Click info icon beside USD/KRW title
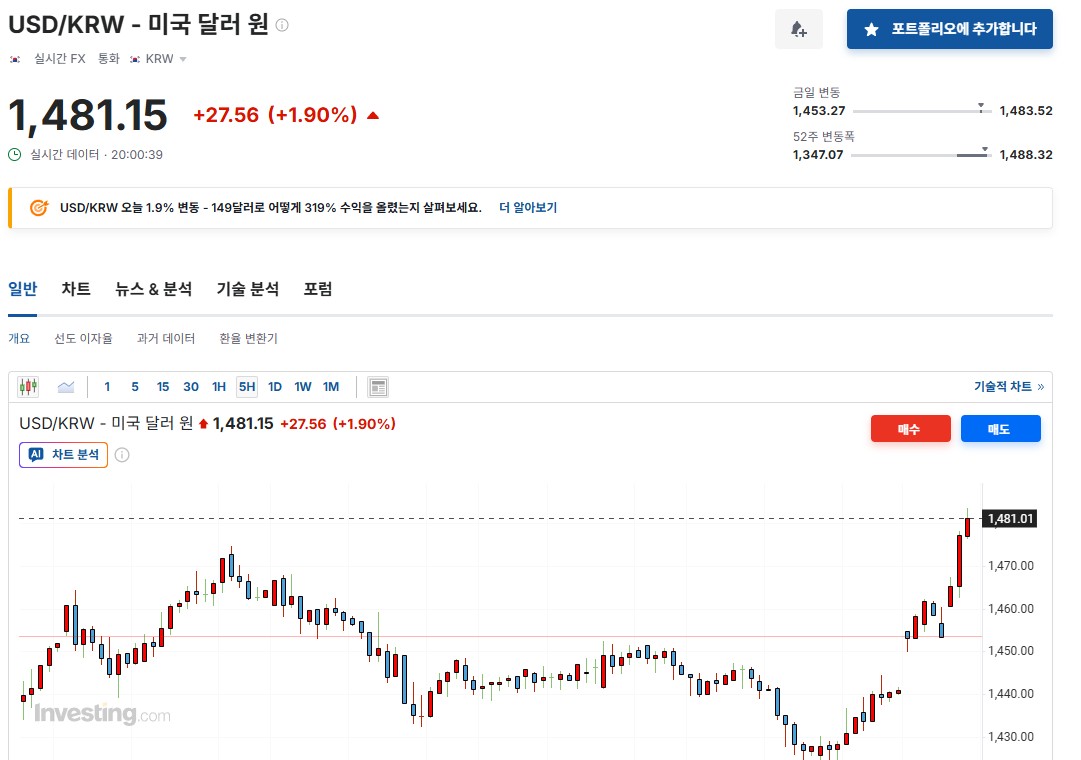 (282, 25)
